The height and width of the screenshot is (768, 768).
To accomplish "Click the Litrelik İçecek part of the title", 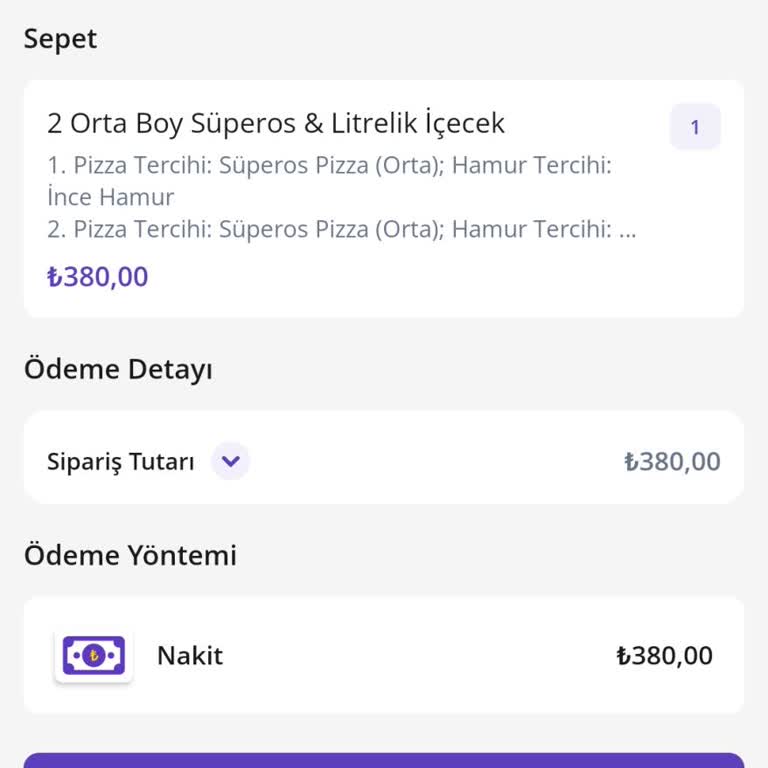I will [x=418, y=124].
